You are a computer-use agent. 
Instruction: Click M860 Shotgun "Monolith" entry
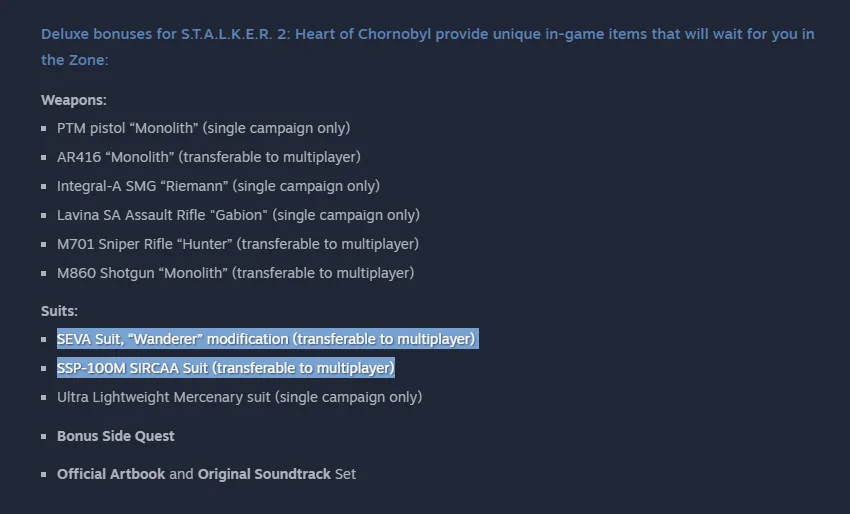[235, 273]
